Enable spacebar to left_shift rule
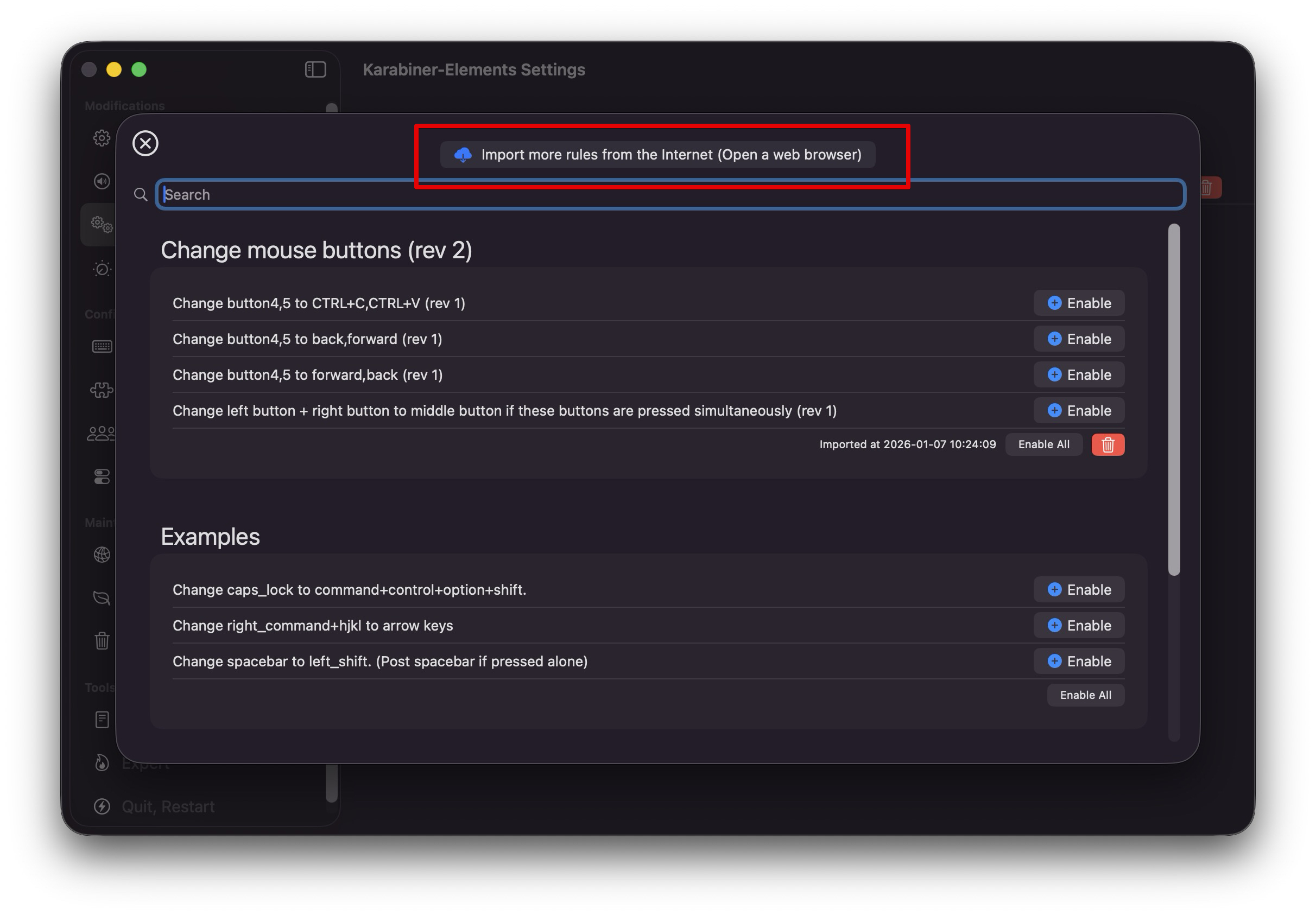This screenshot has height=916, width=1316. point(1078,661)
